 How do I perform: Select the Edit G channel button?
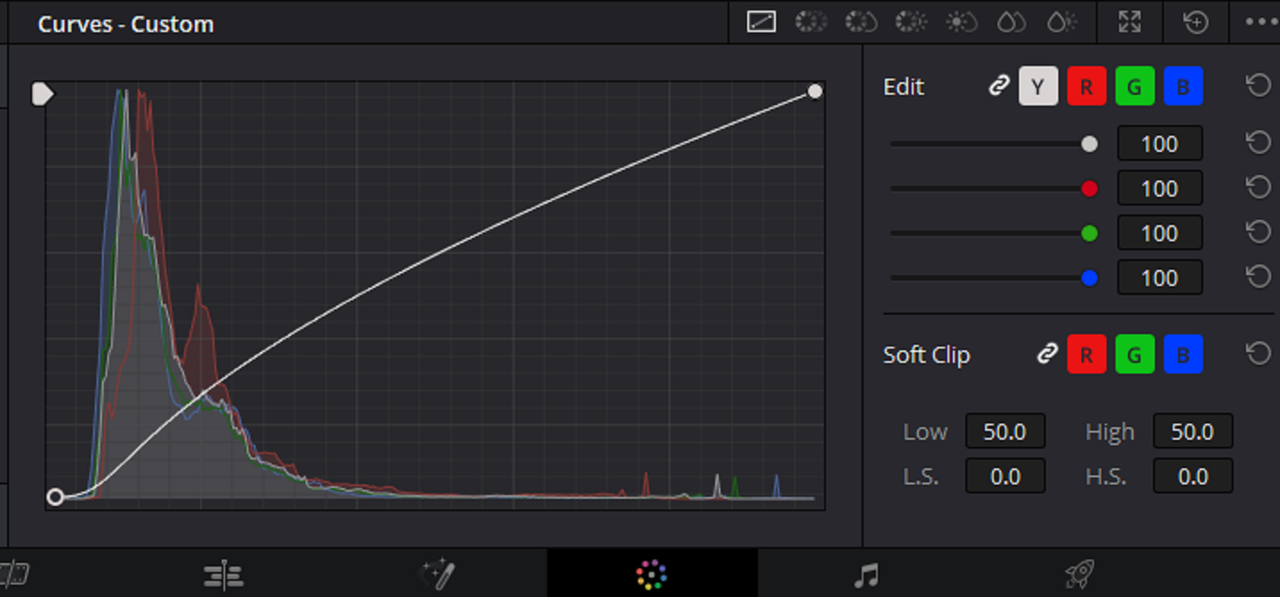1134,87
